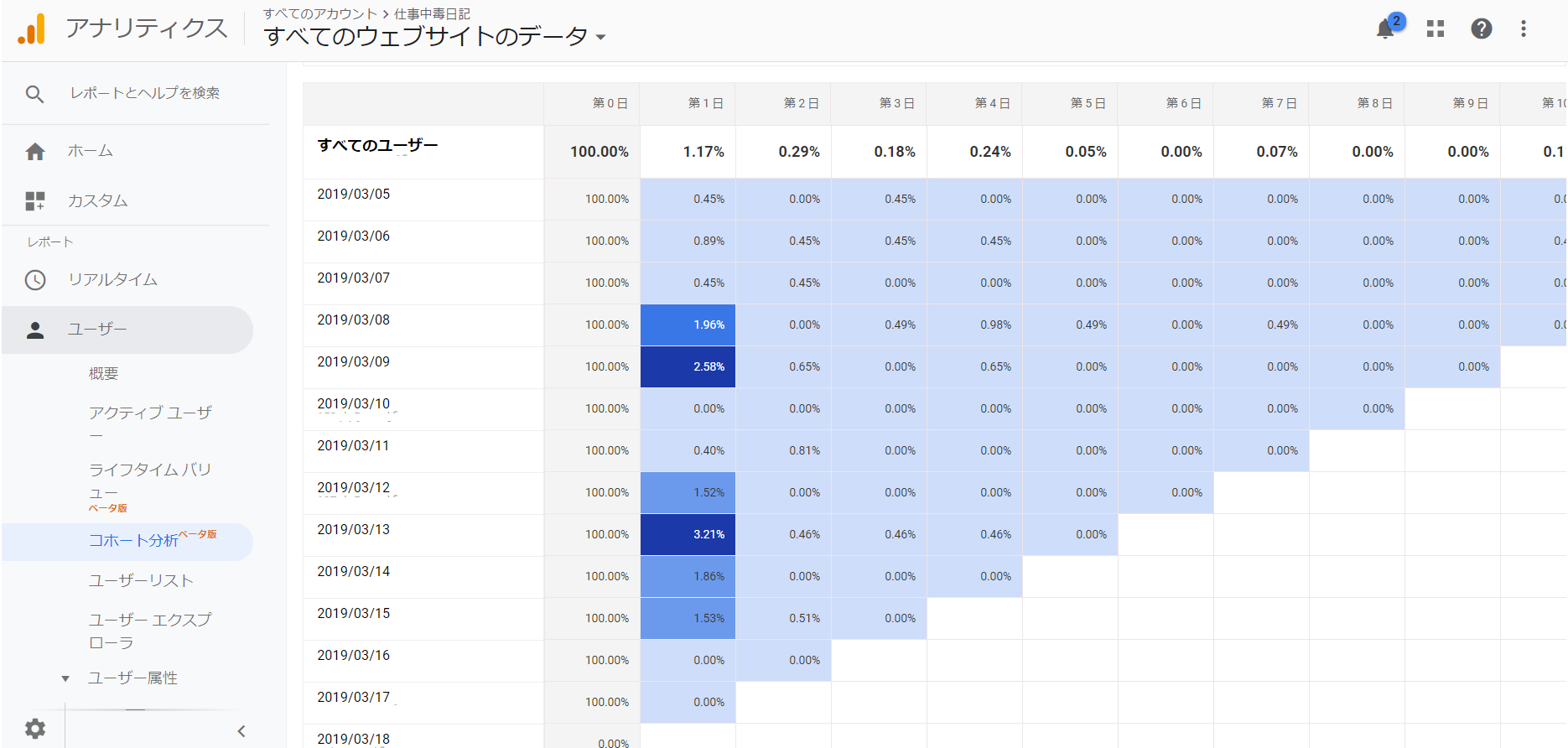Collapse the sidebar with the chevron
The image size is (1568, 748).
[241, 731]
